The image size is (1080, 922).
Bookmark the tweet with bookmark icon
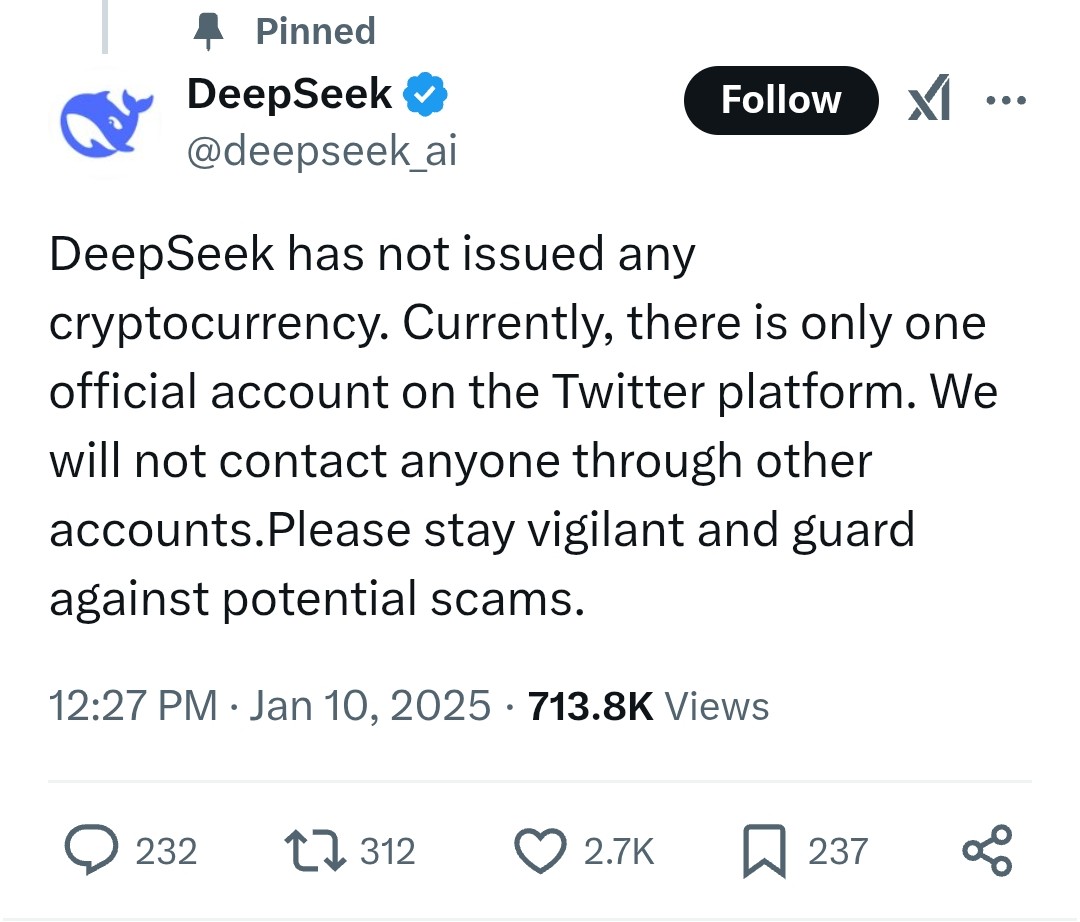pyautogui.click(x=764, y=851)
